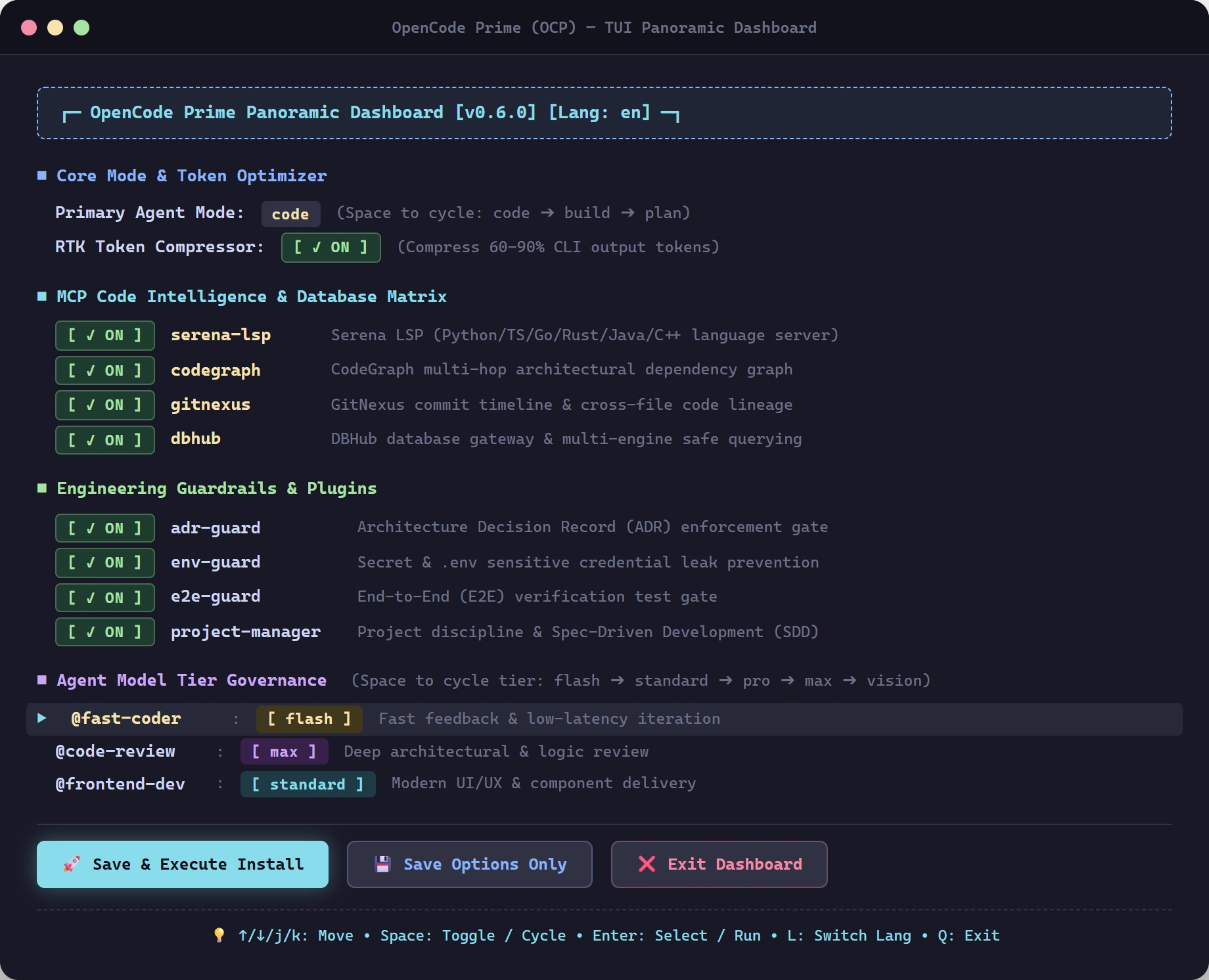Click the dashboard banner title with v0.6.0
Viewport: 1209px width, 980px height.
pyautogui.click(x=370, y=113)
